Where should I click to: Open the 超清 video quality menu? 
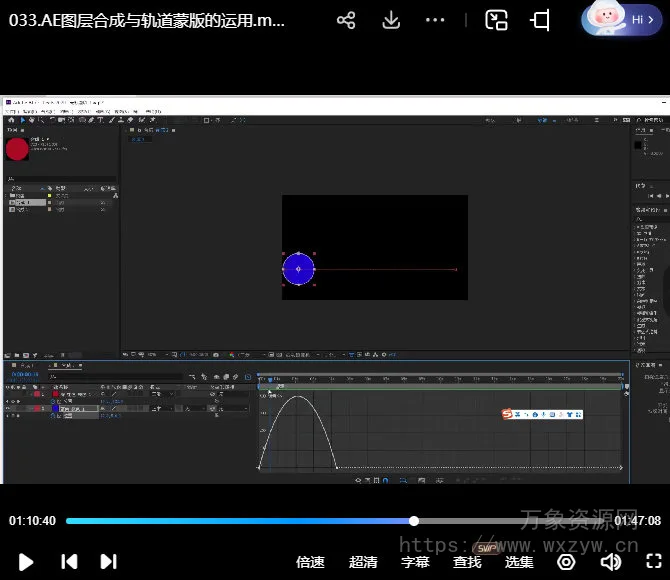point(363,562)
